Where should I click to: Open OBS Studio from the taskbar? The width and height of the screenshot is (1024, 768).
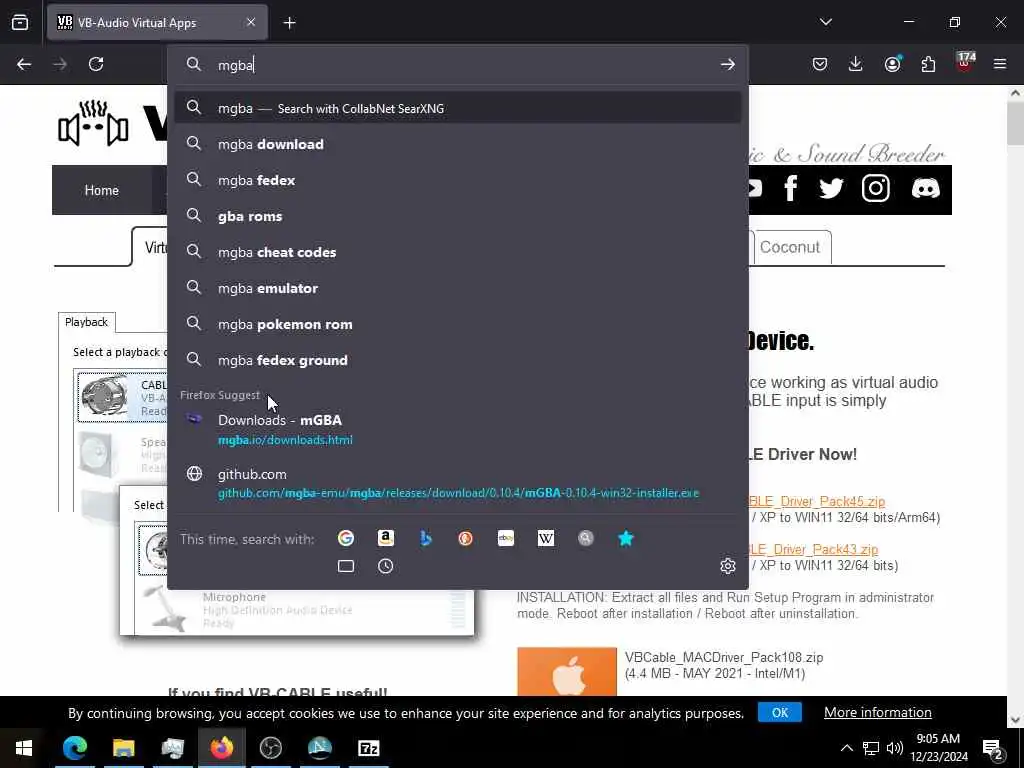pos(270,748)
